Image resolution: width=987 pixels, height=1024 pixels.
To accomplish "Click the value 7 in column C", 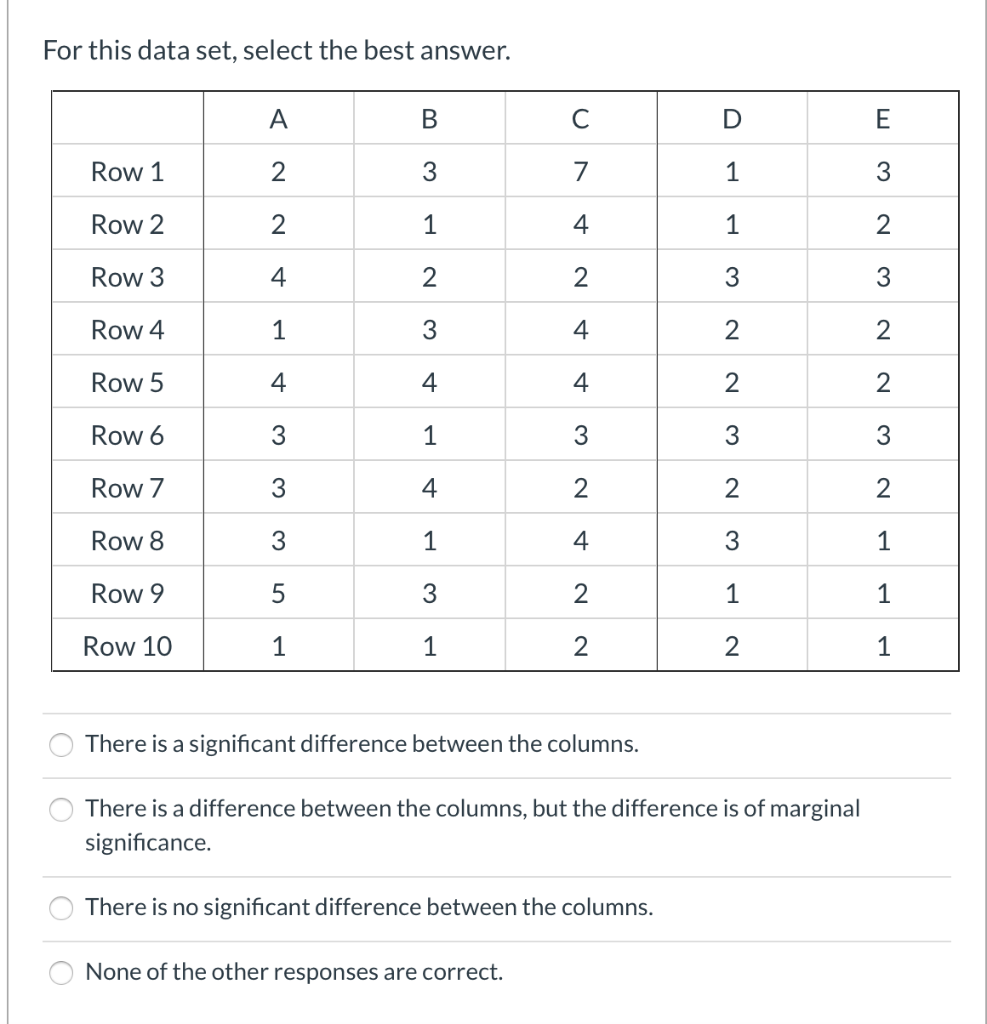I will point(580,171).
